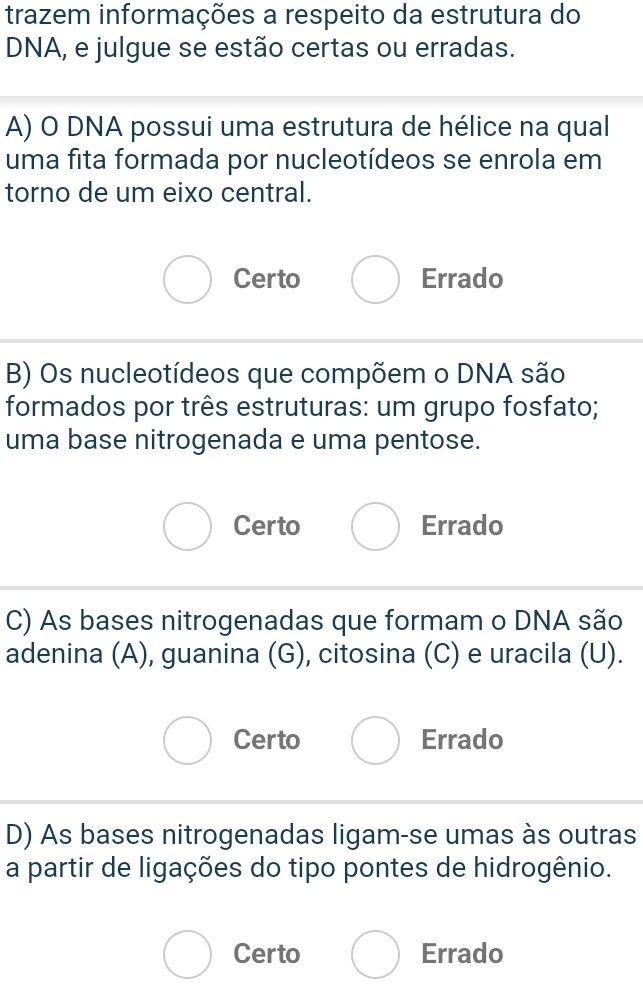Image resolution: width=643 pixels, height=991 pixels.
Task: Click the "Errado" text label under statement D
Action: pyautogui.click(x=462, y=954)
